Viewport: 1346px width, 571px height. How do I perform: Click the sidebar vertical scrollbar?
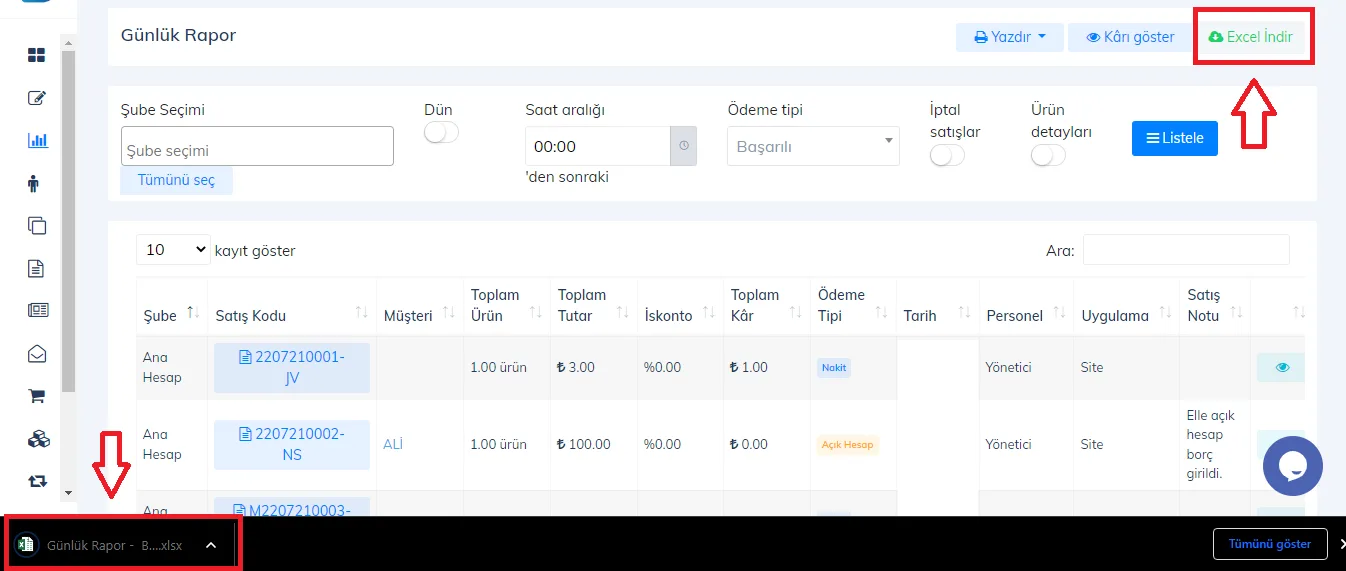click(68, 220)
